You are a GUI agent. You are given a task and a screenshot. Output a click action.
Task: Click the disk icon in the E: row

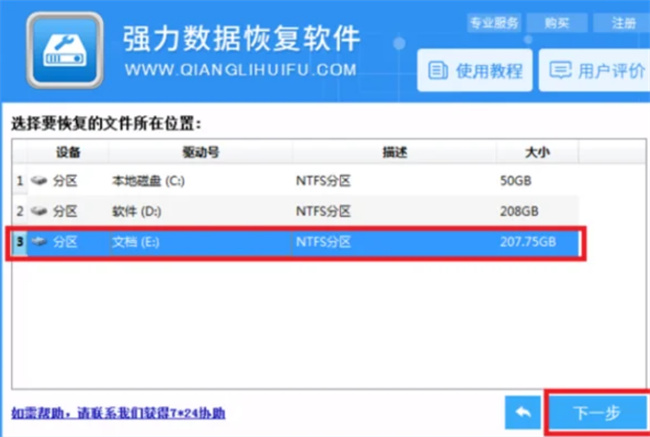coord(39,242)
